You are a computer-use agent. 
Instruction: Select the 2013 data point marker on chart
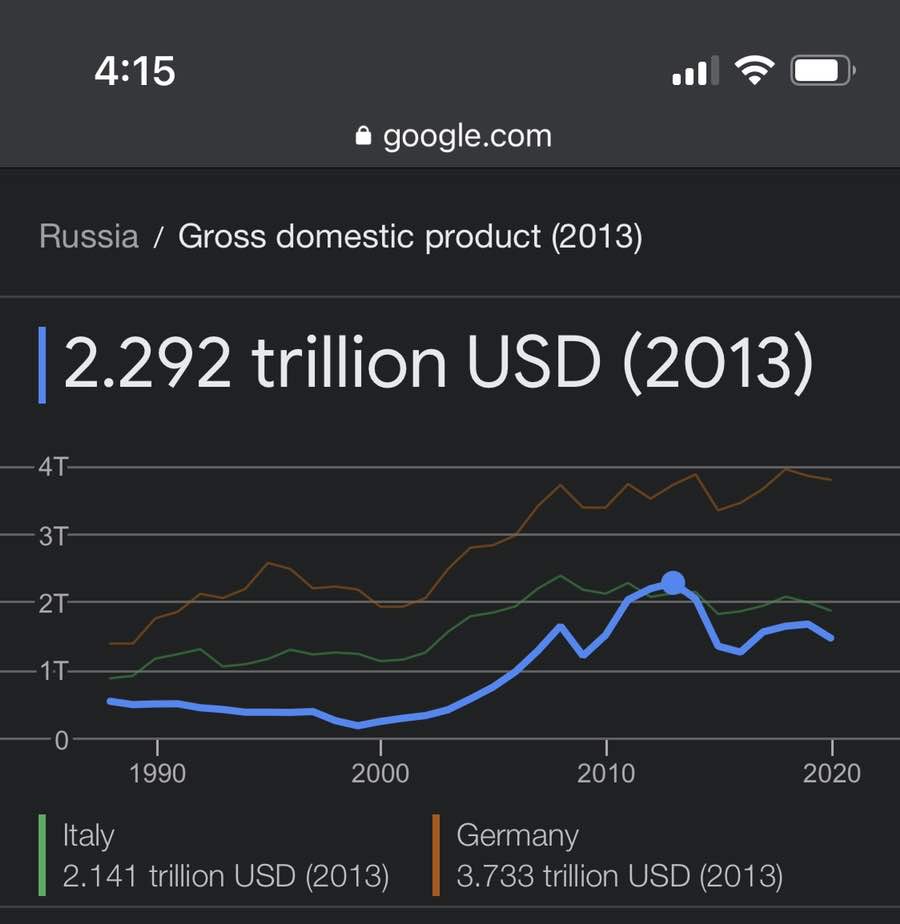coord(673,583)
